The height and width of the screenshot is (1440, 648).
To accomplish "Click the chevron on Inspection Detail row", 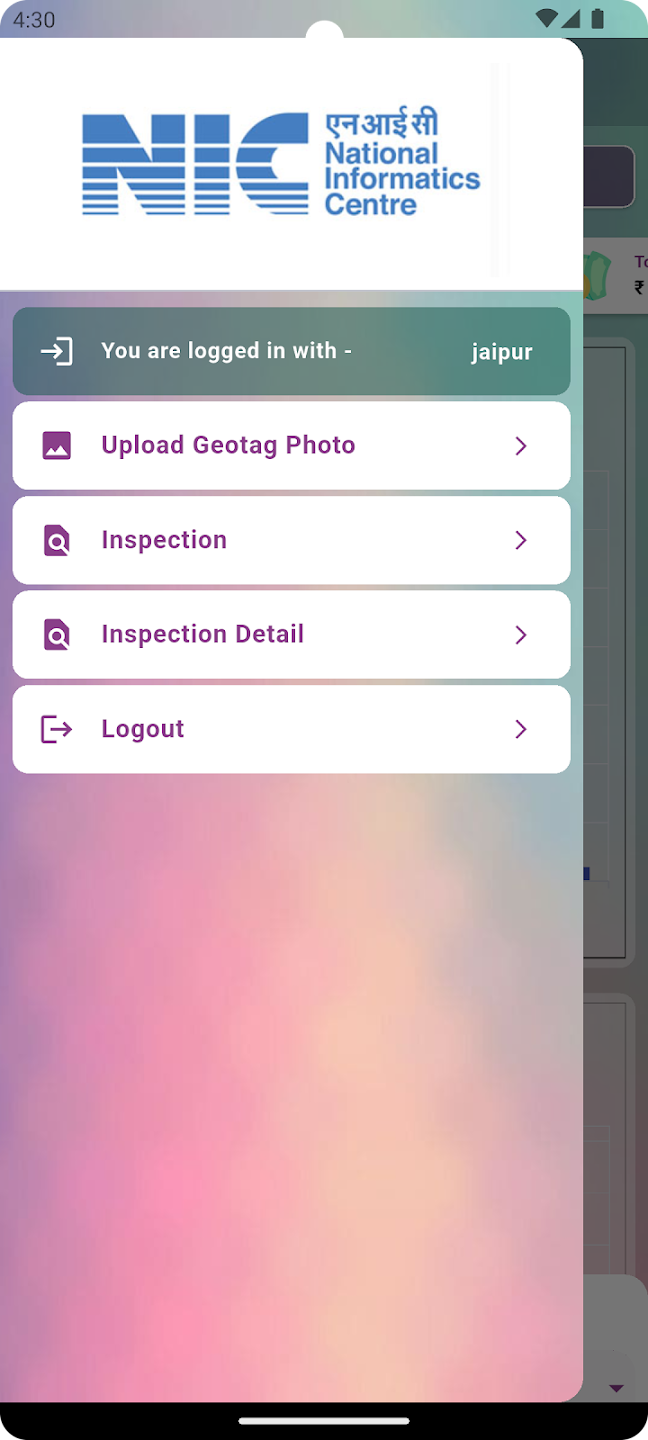I will click(521, 635).
